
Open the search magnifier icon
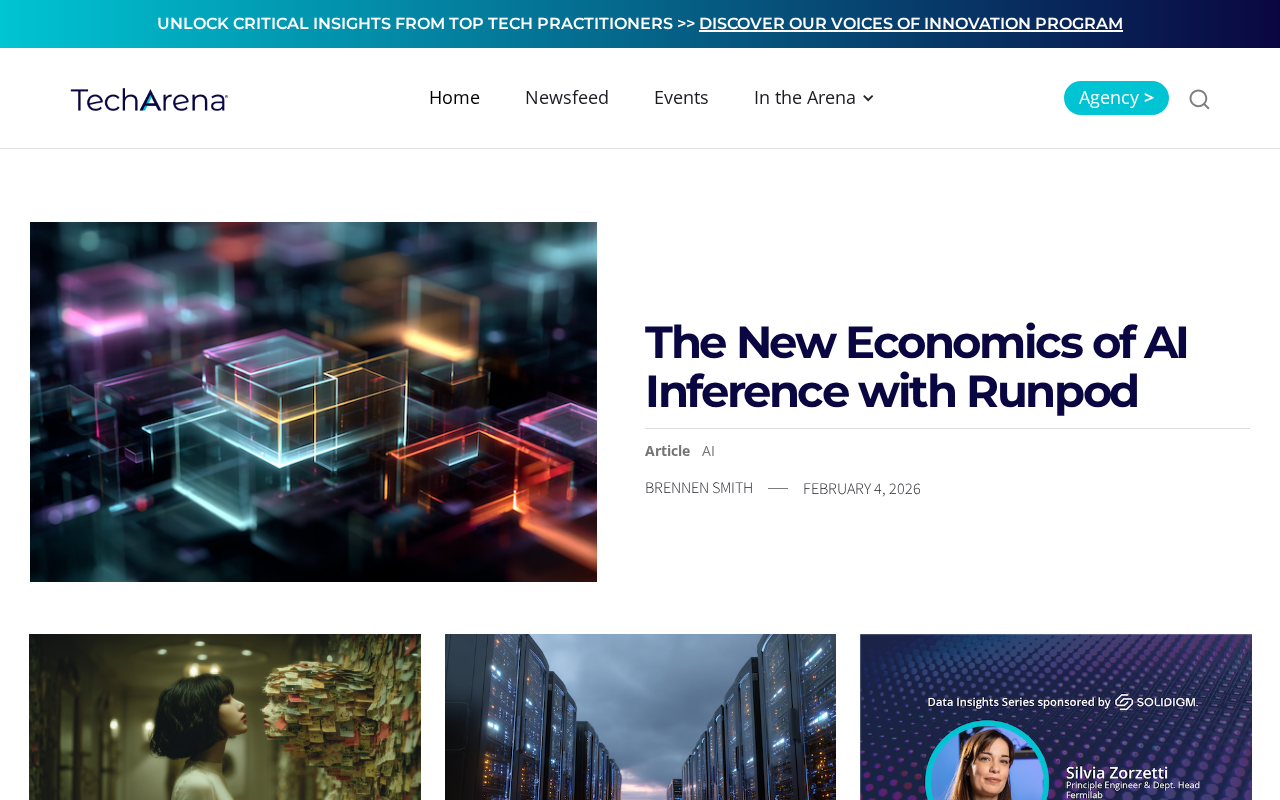(x=1199, y=99)
